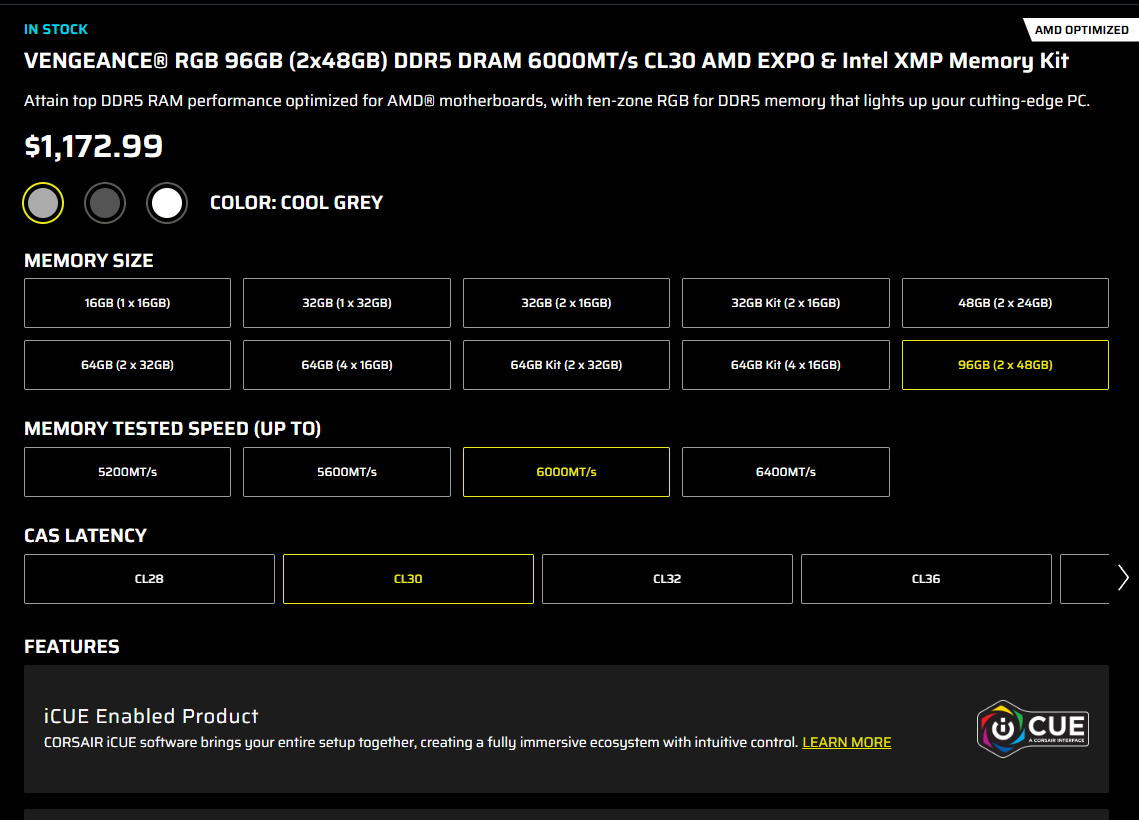Set memory speed to 5200MT/s
1139x820 pixels.
[x=127, y=472]
